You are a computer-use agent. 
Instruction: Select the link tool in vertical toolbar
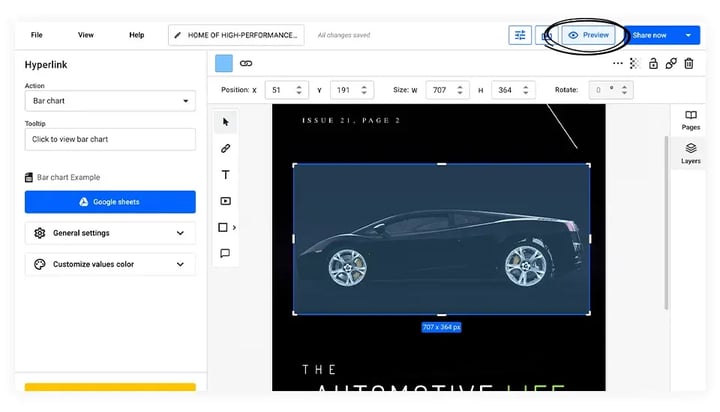tap(225, 148)
